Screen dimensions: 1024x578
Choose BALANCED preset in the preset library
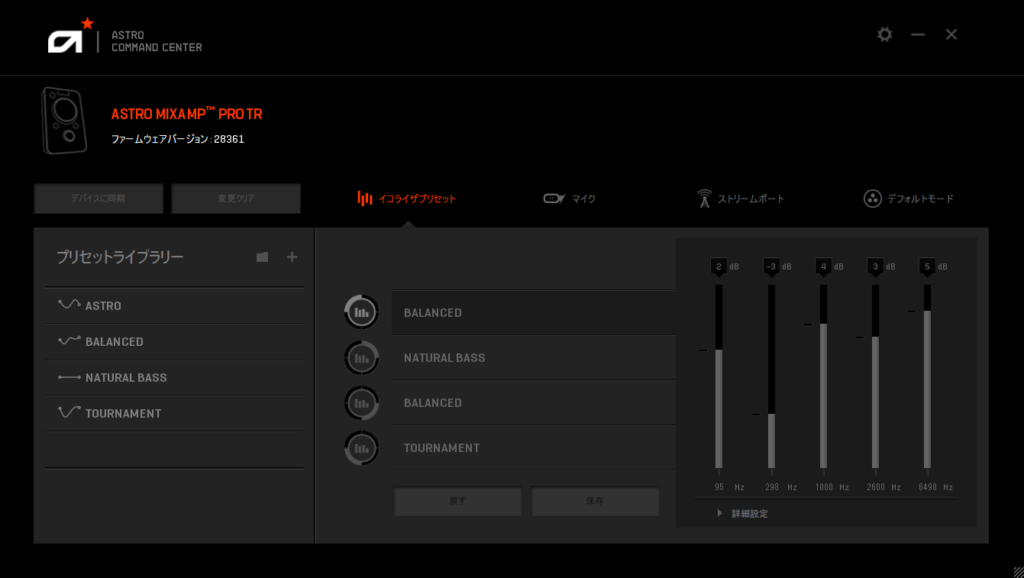(x=174, y=342)
